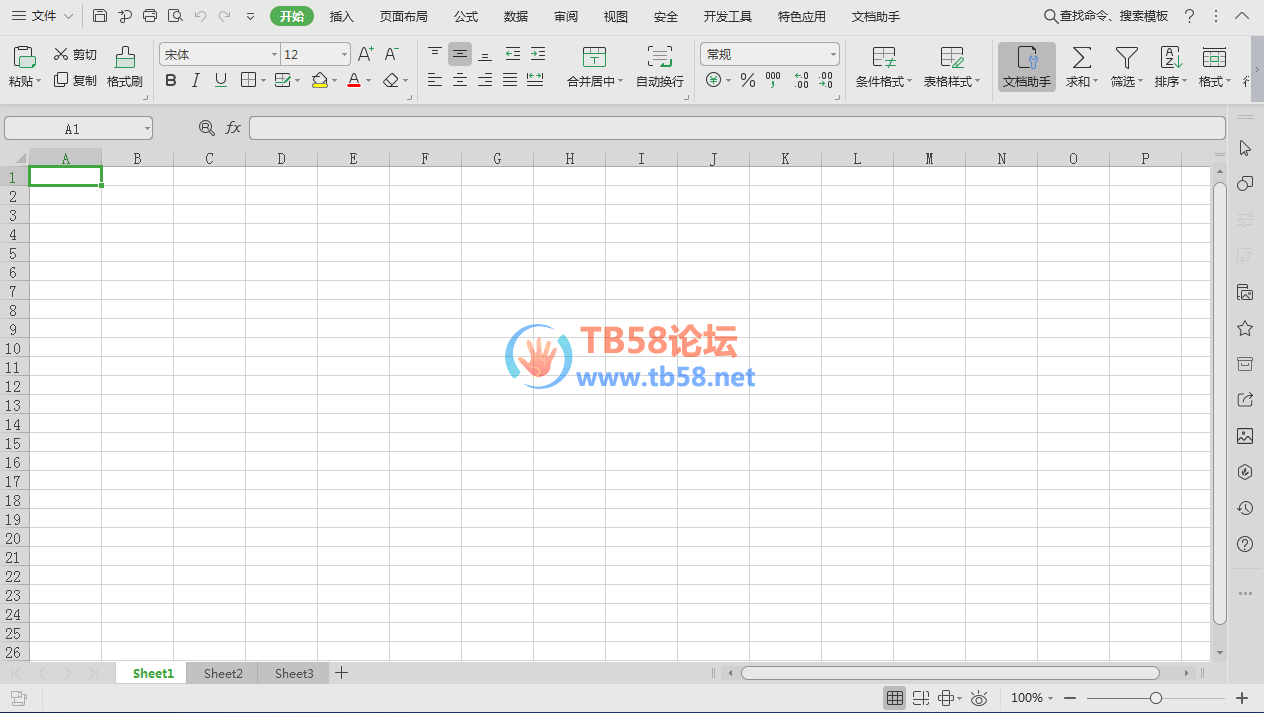Viewport: 1264px width, 713px height.
Task: Select the Format Painter (格式刷) tool
Action: click(x=125, y=67)
